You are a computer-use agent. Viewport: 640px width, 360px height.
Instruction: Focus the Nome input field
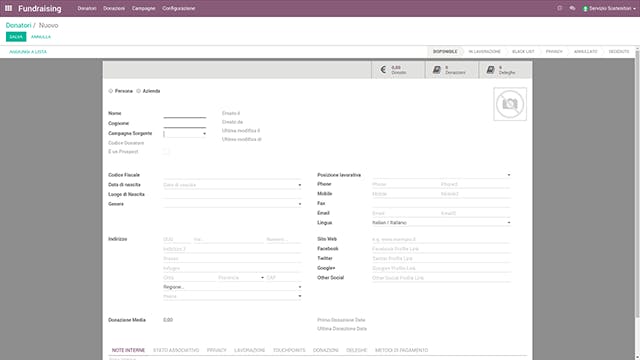pos(184,113)
